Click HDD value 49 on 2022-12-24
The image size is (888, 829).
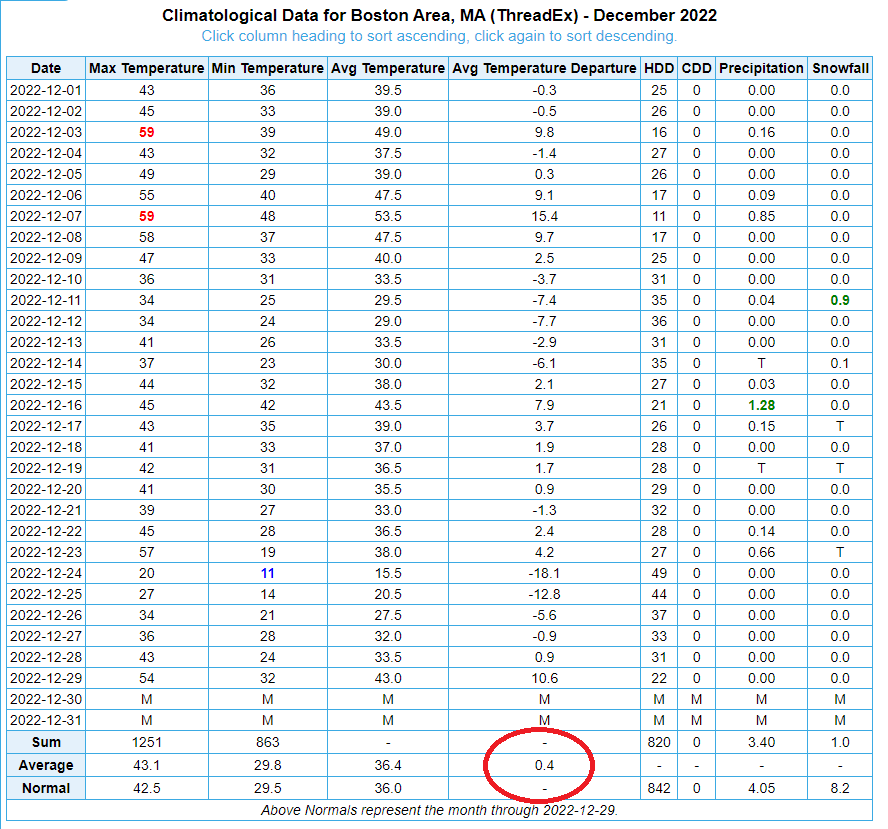tap(659, 573)
